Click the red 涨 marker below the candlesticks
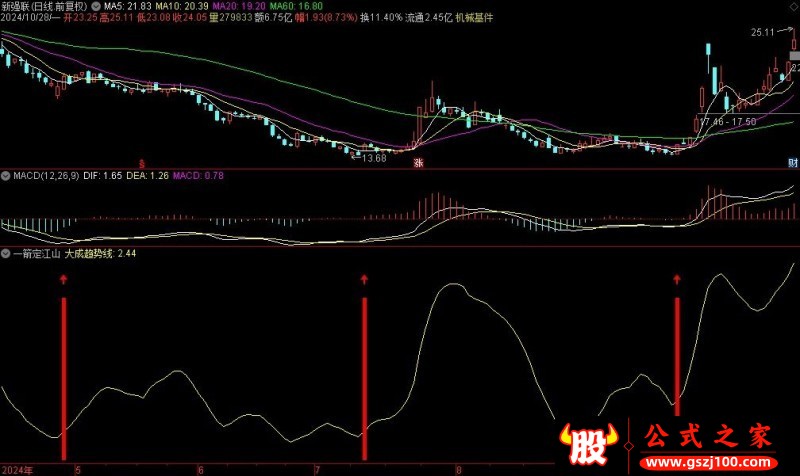Image resolution: width=800 pixels, height=476 pixels. [418, 163]
